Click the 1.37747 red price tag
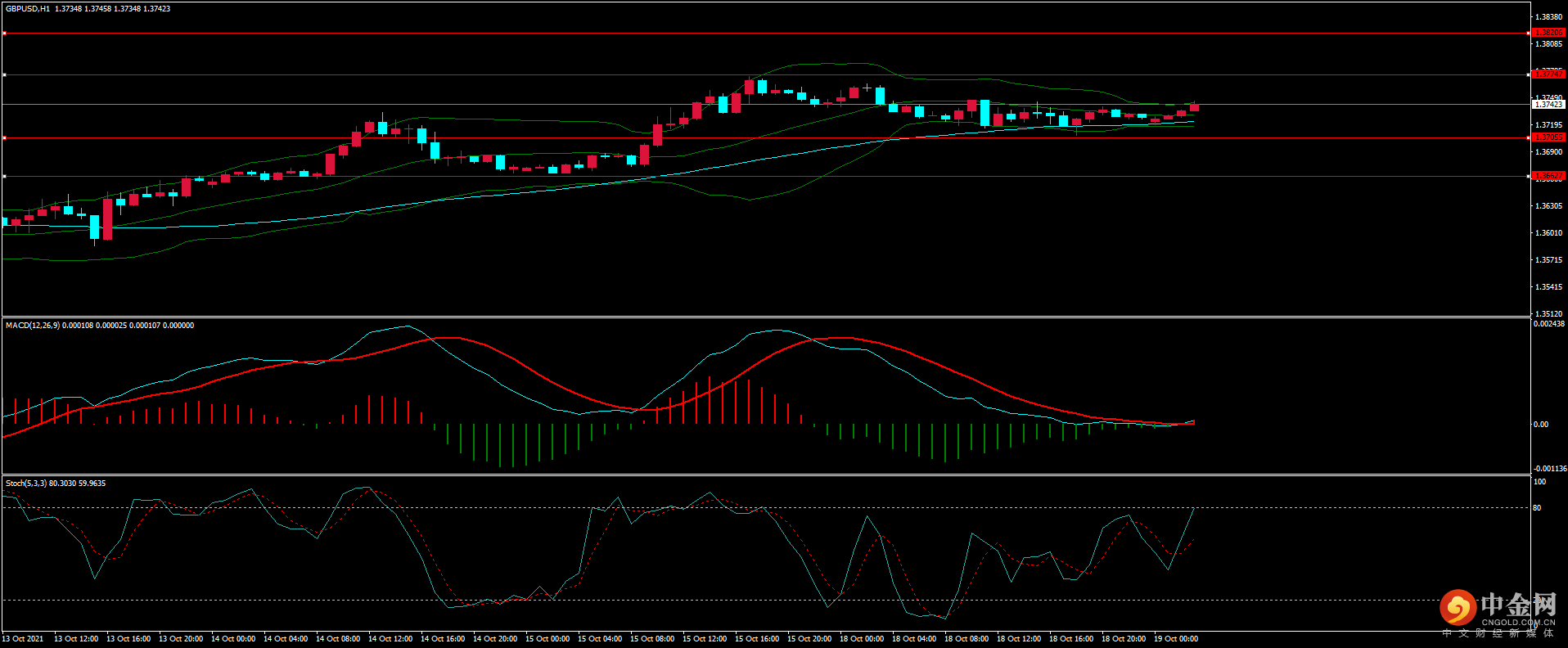Viewport: 1568px width, 648px height. [1548, 74]
